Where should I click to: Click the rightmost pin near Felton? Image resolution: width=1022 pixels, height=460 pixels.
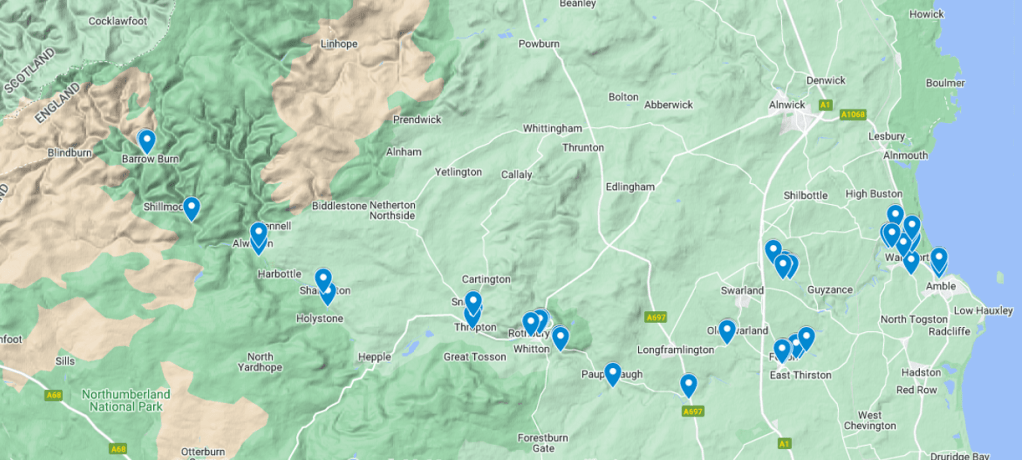[x=806, y=338]
